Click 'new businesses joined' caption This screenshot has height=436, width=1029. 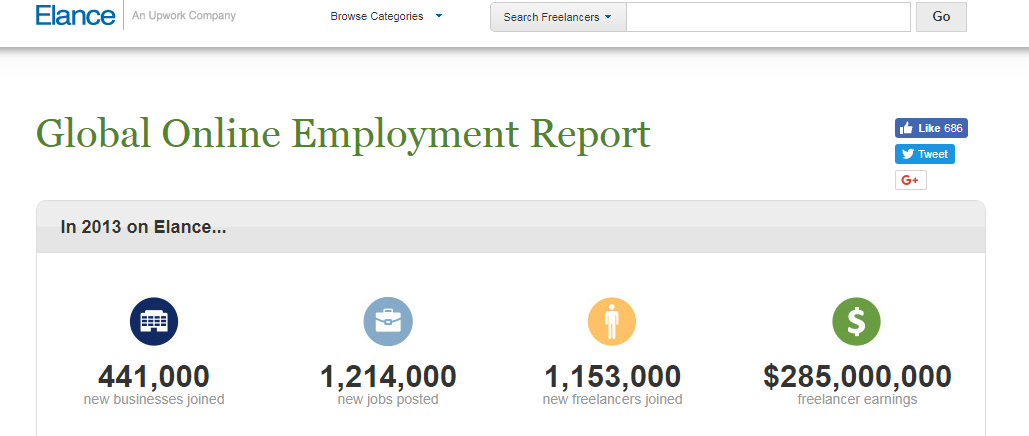pos(154,399)
